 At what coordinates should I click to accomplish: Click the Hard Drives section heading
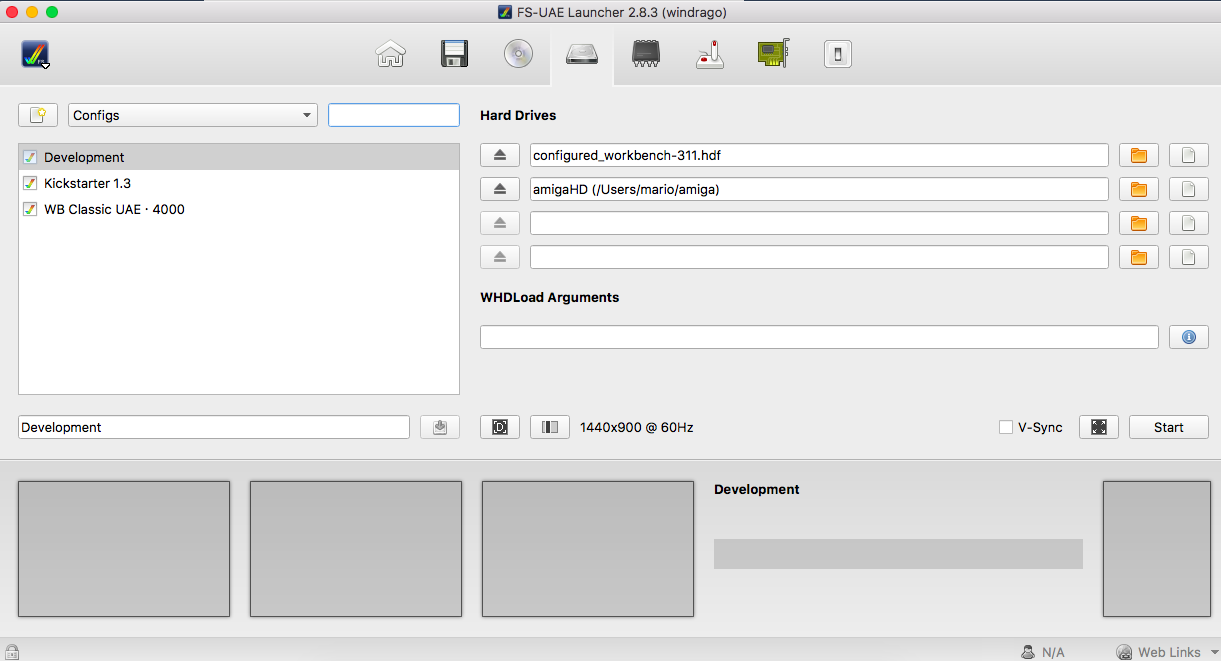click(518, 115)
